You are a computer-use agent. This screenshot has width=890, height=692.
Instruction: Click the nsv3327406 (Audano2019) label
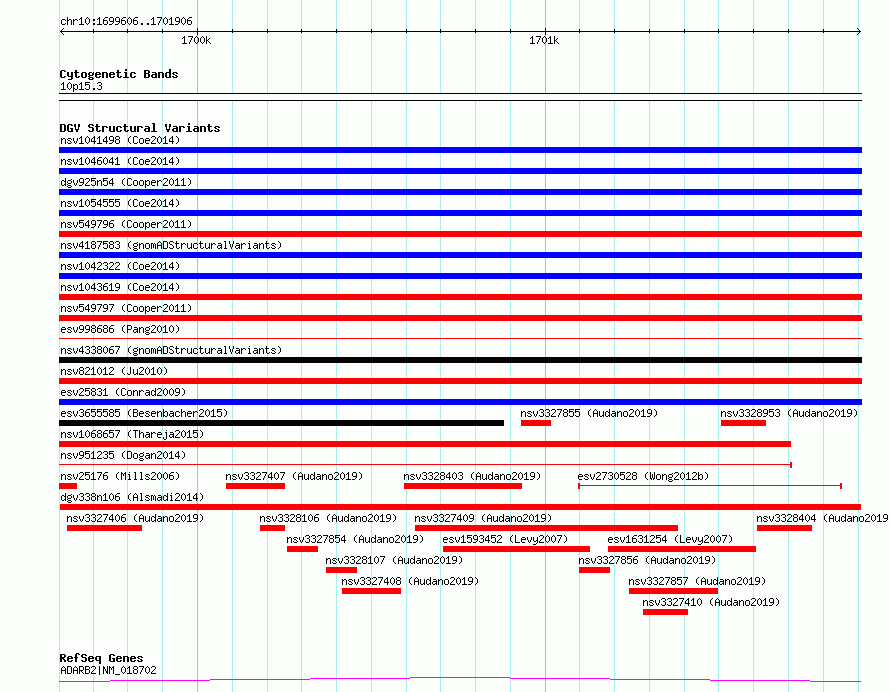point(135,518)
